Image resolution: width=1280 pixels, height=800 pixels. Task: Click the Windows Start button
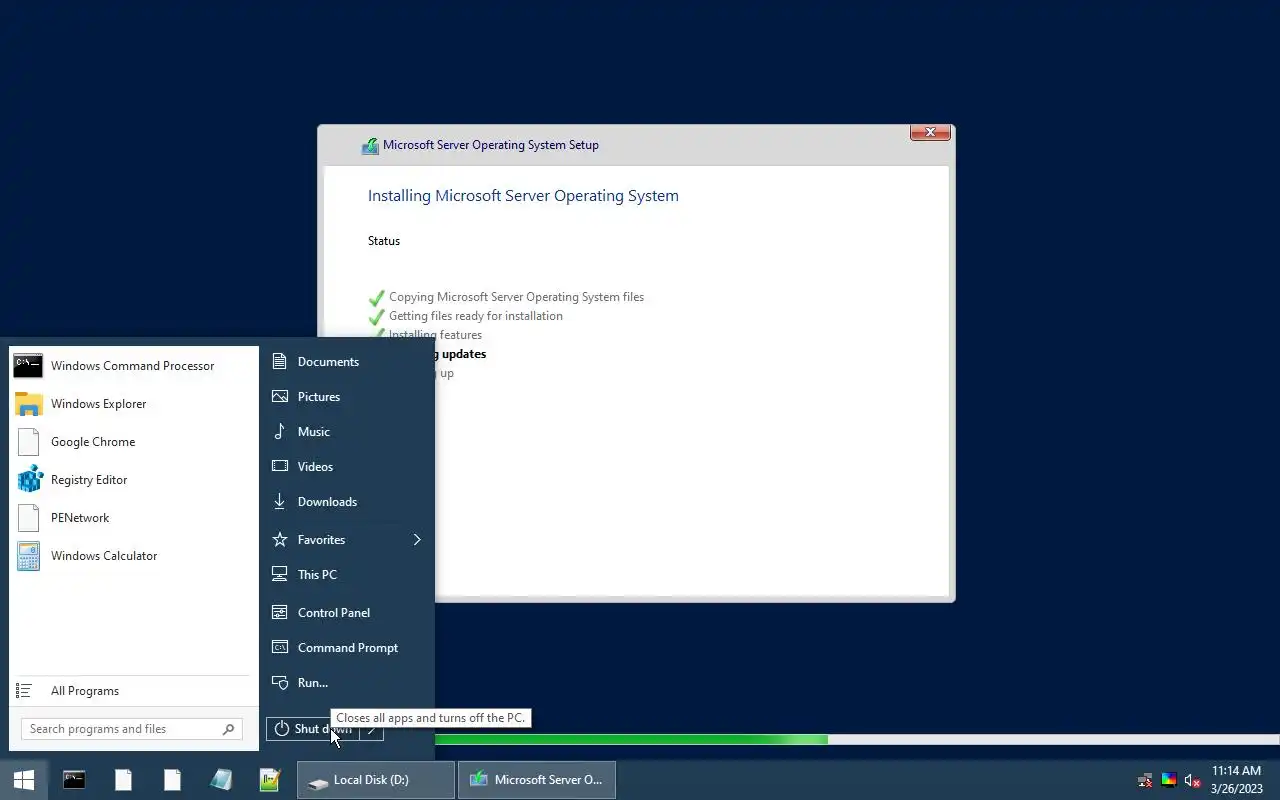point(24,780)
